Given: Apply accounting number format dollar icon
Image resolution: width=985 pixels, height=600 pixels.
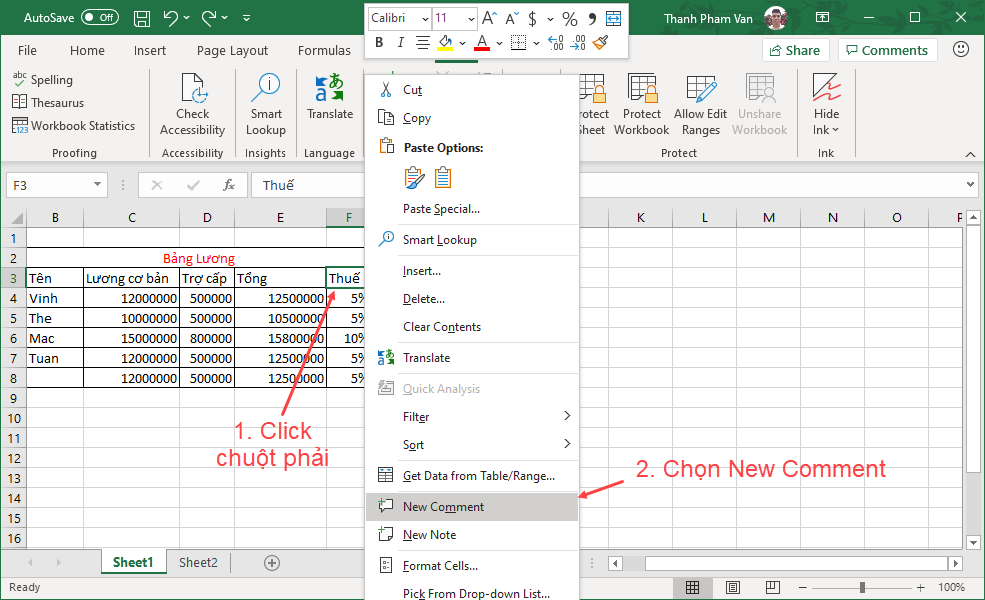Looking at the screenshot, I should (x=533, y=19).
